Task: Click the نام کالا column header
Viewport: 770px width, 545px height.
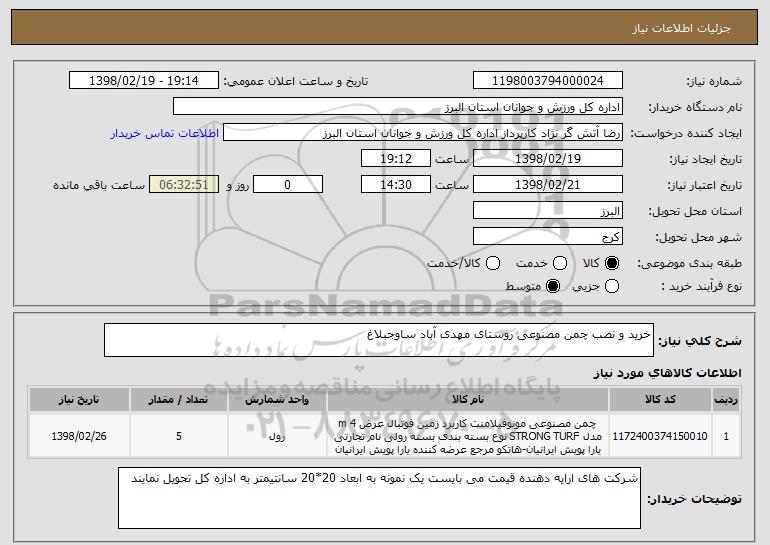Action: [468, 400]
